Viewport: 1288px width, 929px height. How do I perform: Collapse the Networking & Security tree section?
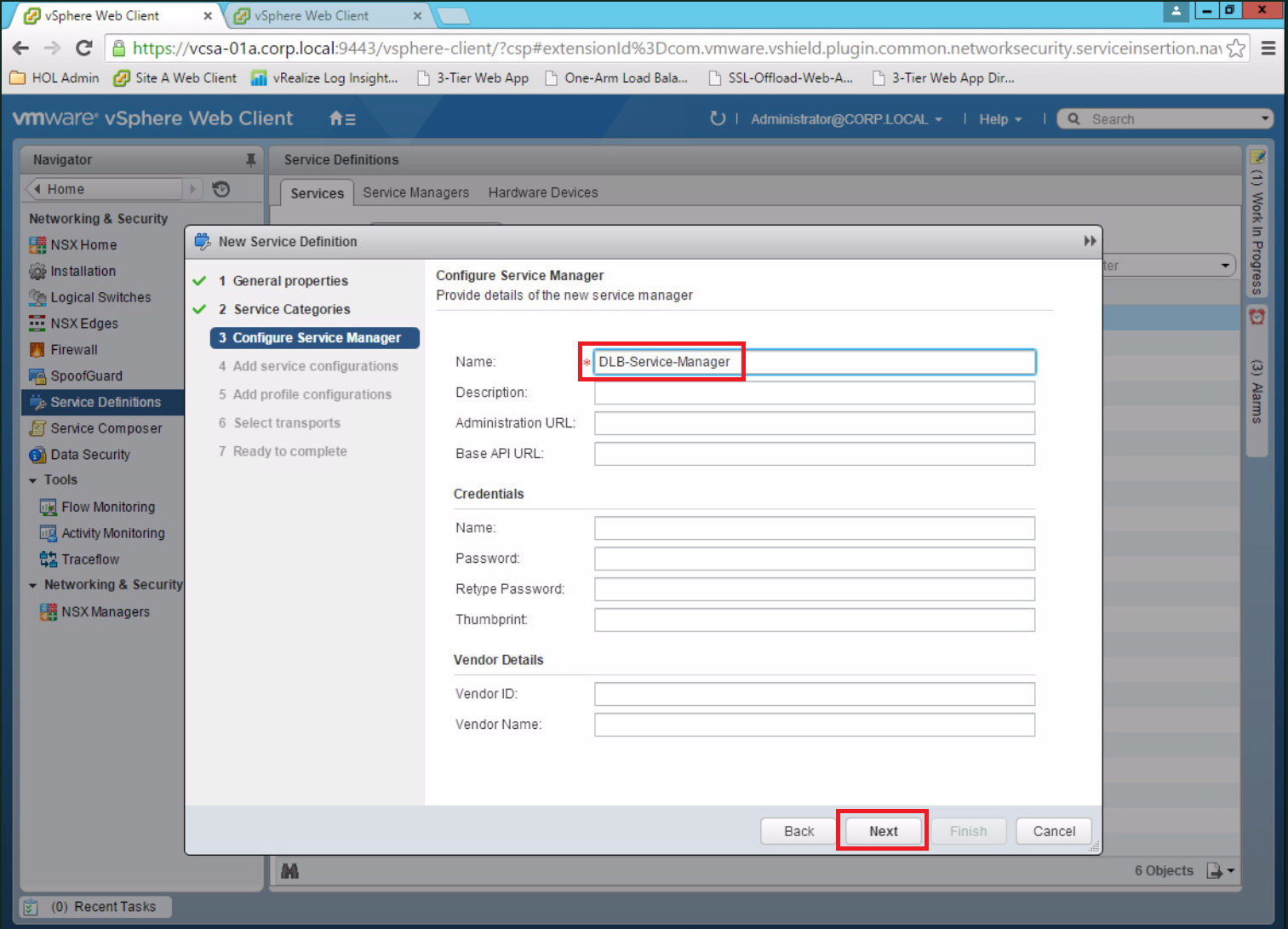coord(33,586)
